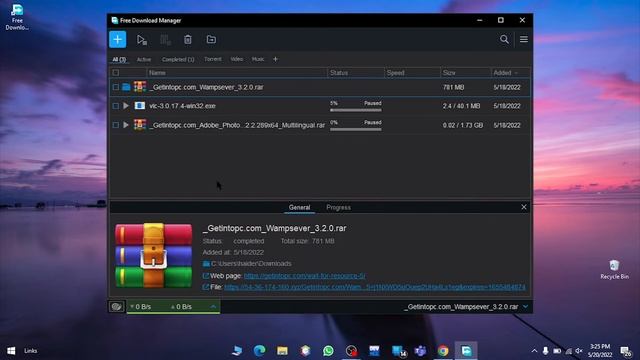The width and height of the screenshot is (640, 360).
Task: Open Microsoft Edge from the taskbar
Action: (259, 351)
